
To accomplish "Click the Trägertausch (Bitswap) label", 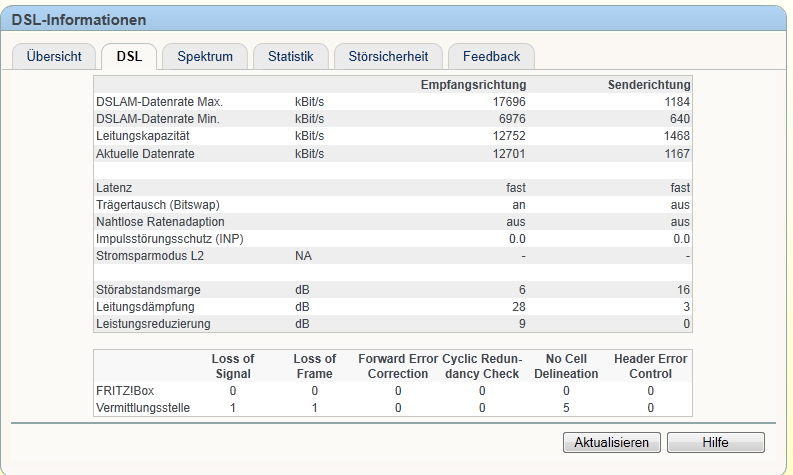I will click(x=158, y=205).
